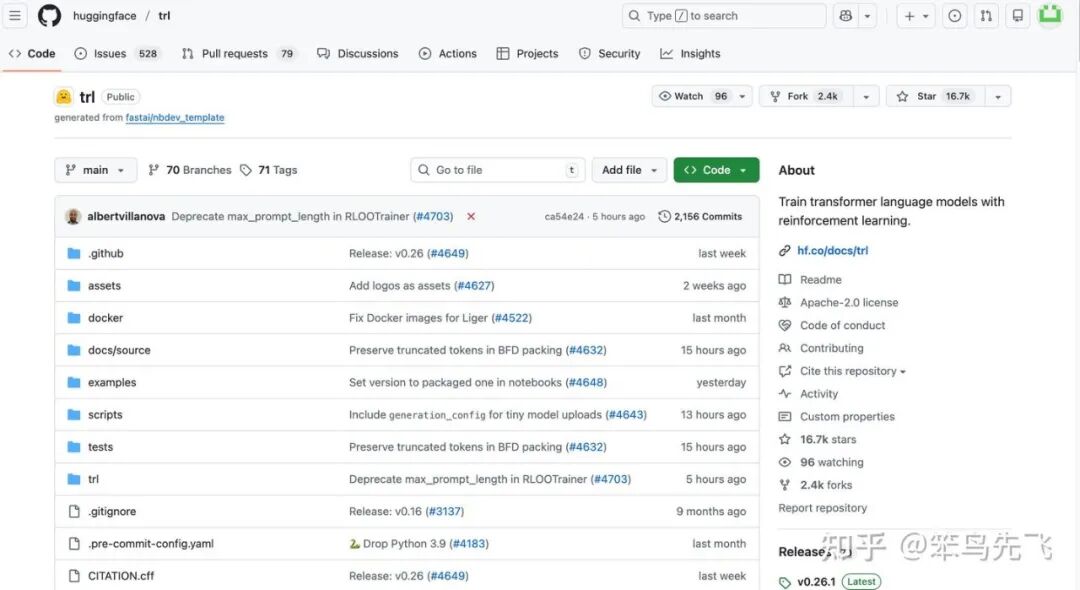1080x590 pixels.
Task: Open the hf.co/docs/trl link
Action: click(832, 251)
